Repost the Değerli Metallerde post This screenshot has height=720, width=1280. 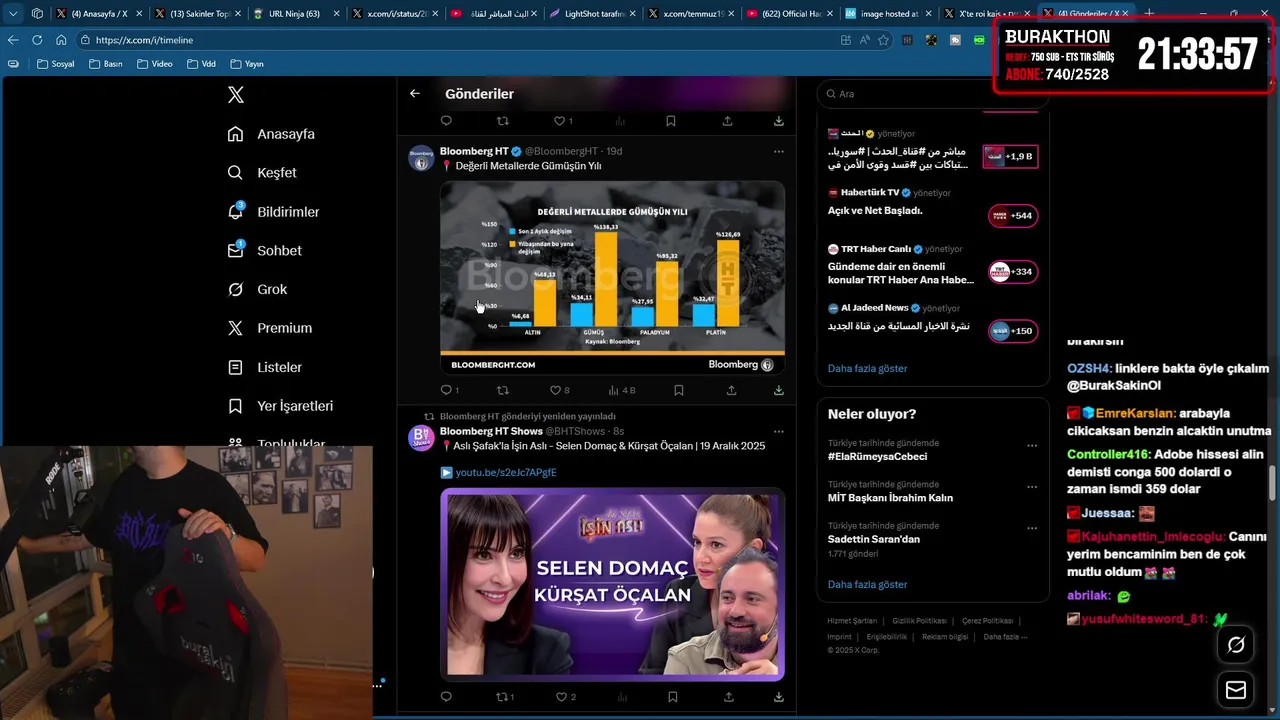pos(503,390)
